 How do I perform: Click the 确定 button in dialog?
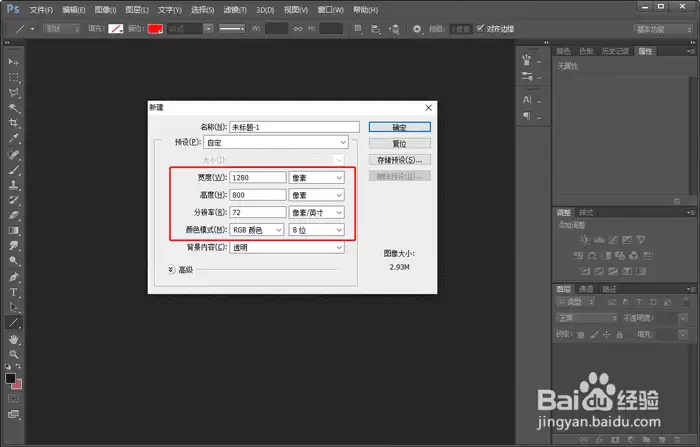400,127
